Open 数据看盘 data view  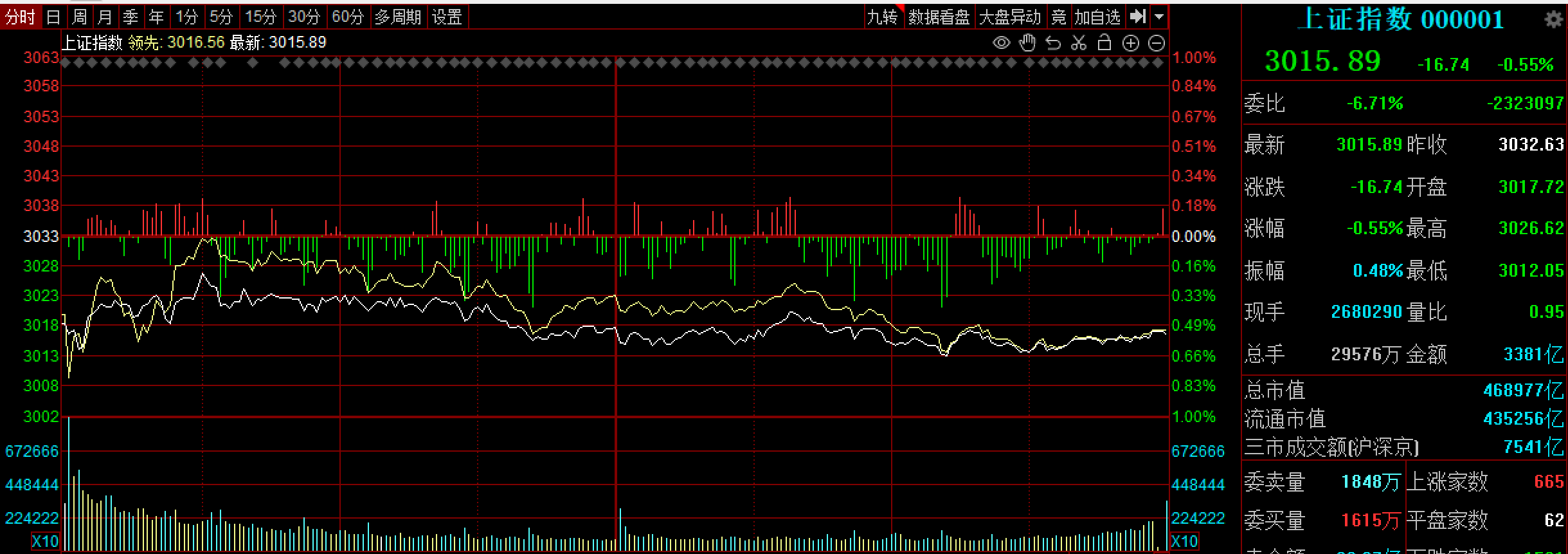coord(939,17)
